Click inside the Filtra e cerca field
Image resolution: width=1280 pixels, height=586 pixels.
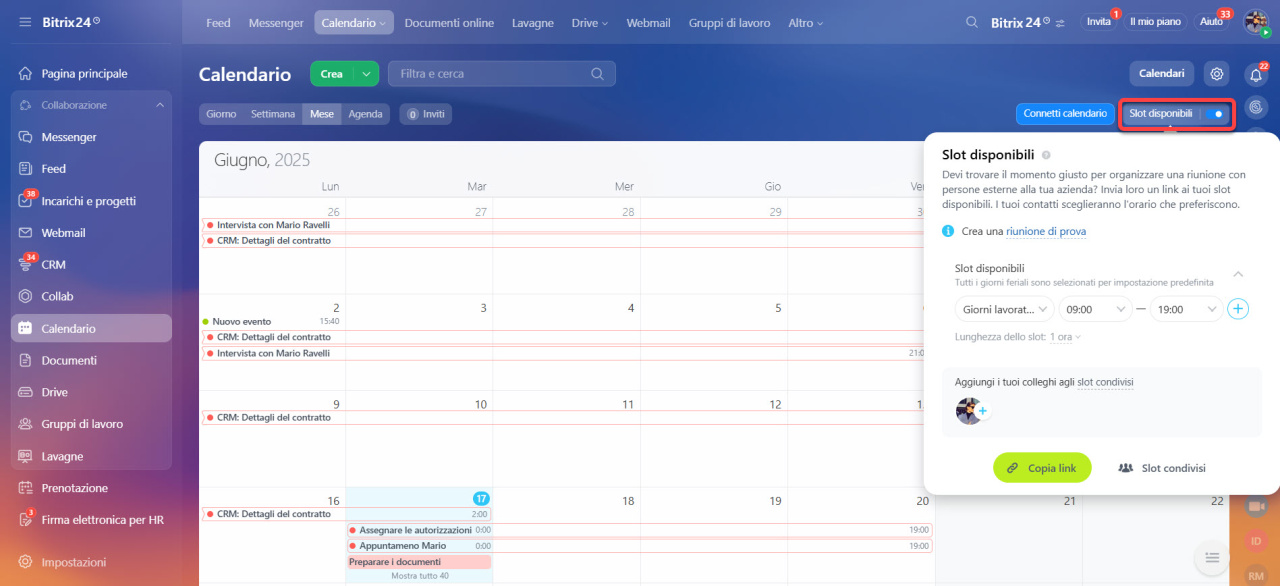point(502,74)
